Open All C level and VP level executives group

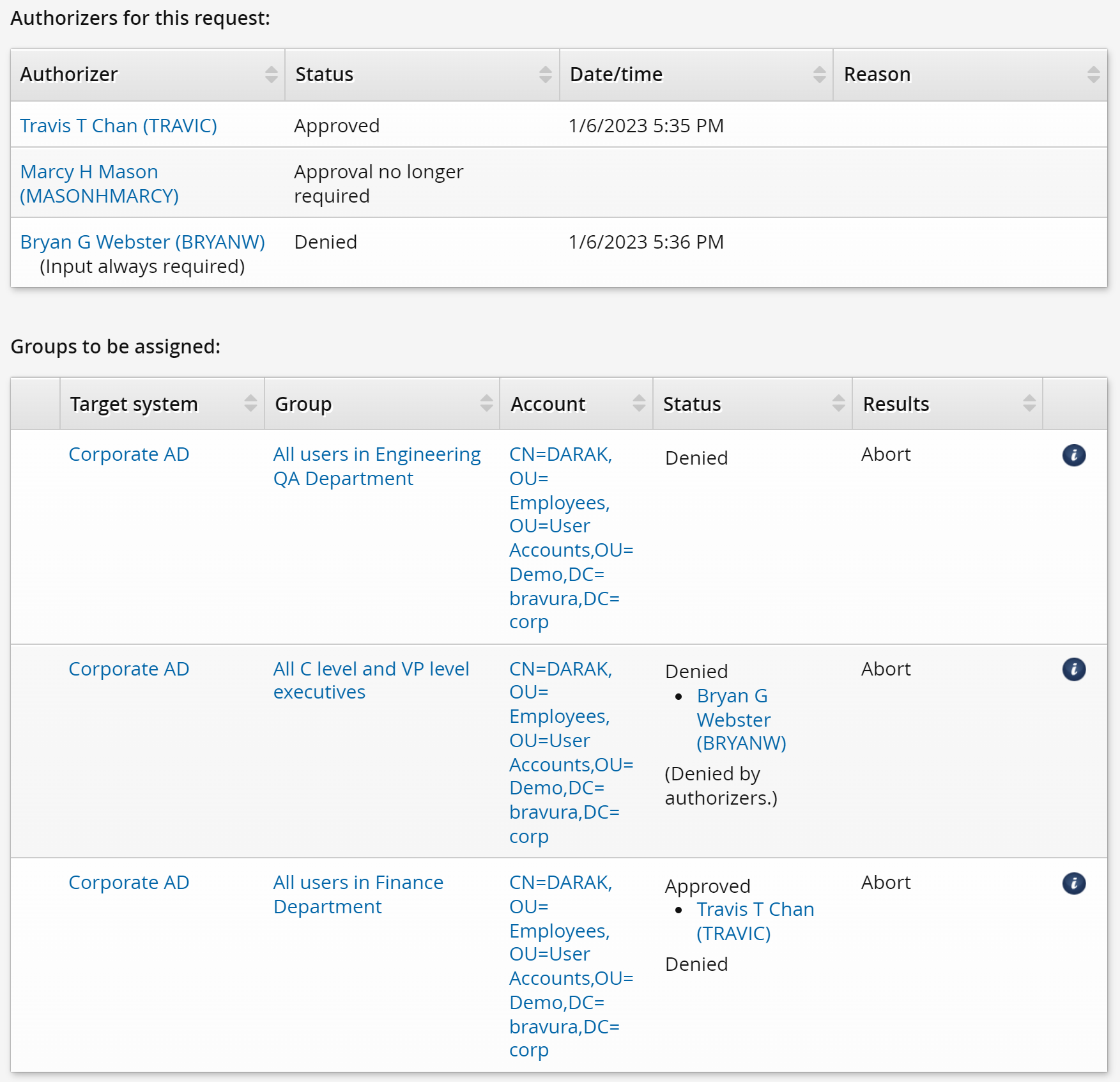[x=371, y=681]
